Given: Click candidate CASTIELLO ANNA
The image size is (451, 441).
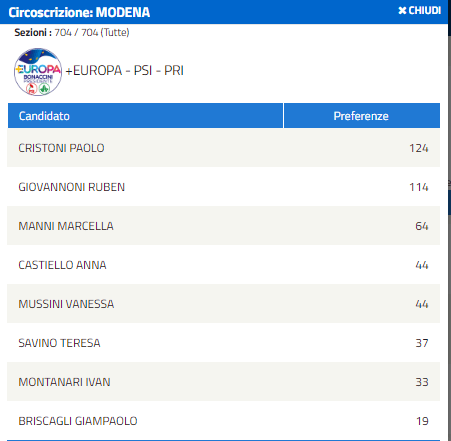Looking at the screenshot, I should coord(62,265).
